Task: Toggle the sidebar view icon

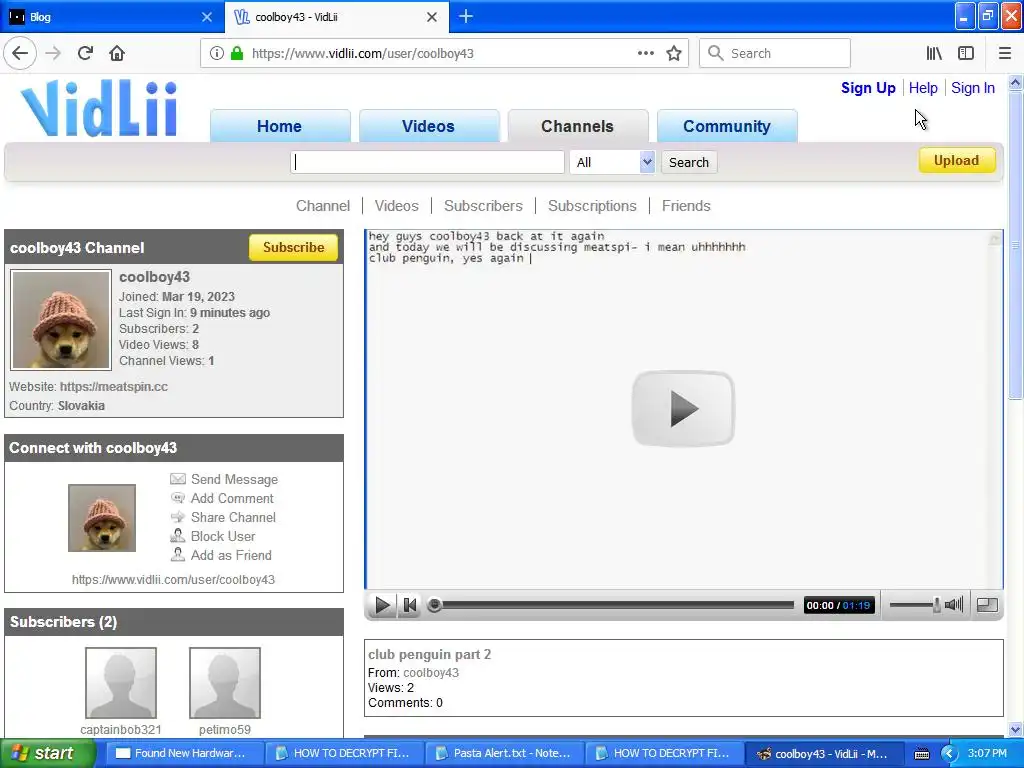Action: pyautogui.click(x=966, y=54)
